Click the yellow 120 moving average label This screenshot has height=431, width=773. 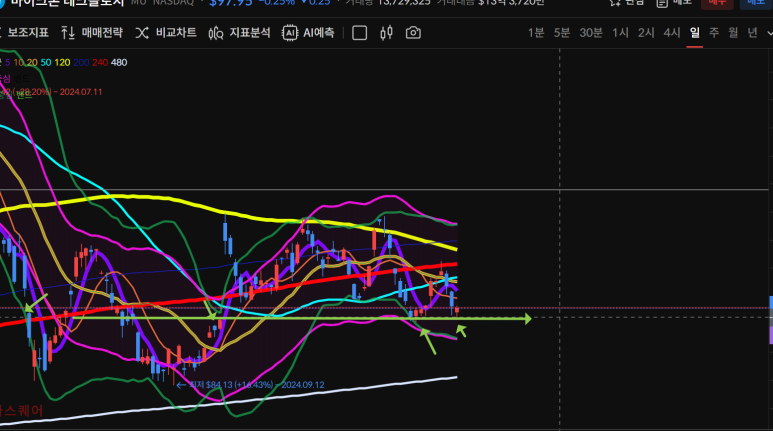pos(62,63)
